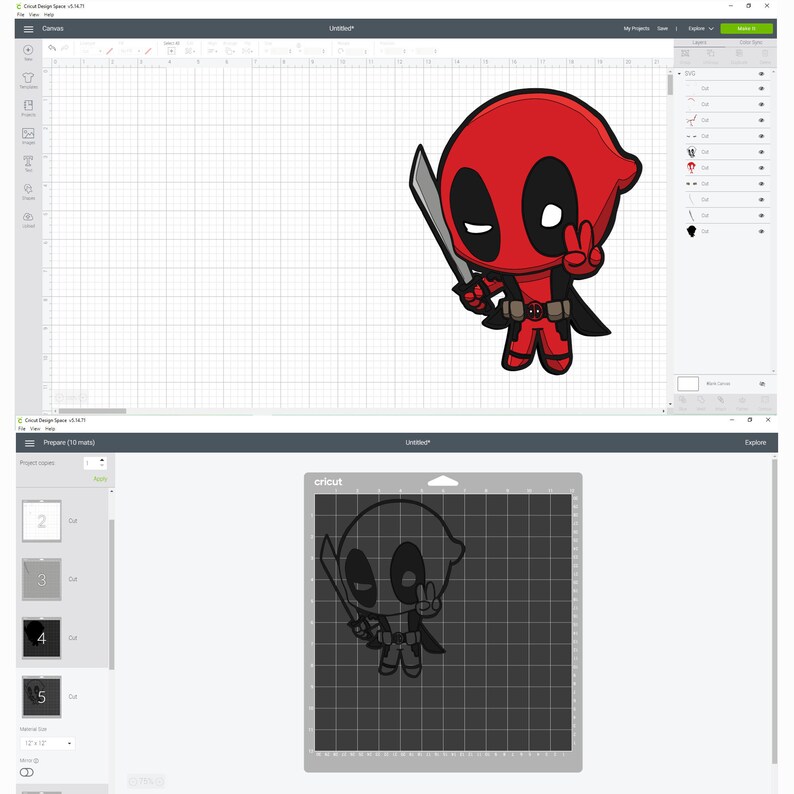Open the Fill dropdown

click(x=130, y=51)
